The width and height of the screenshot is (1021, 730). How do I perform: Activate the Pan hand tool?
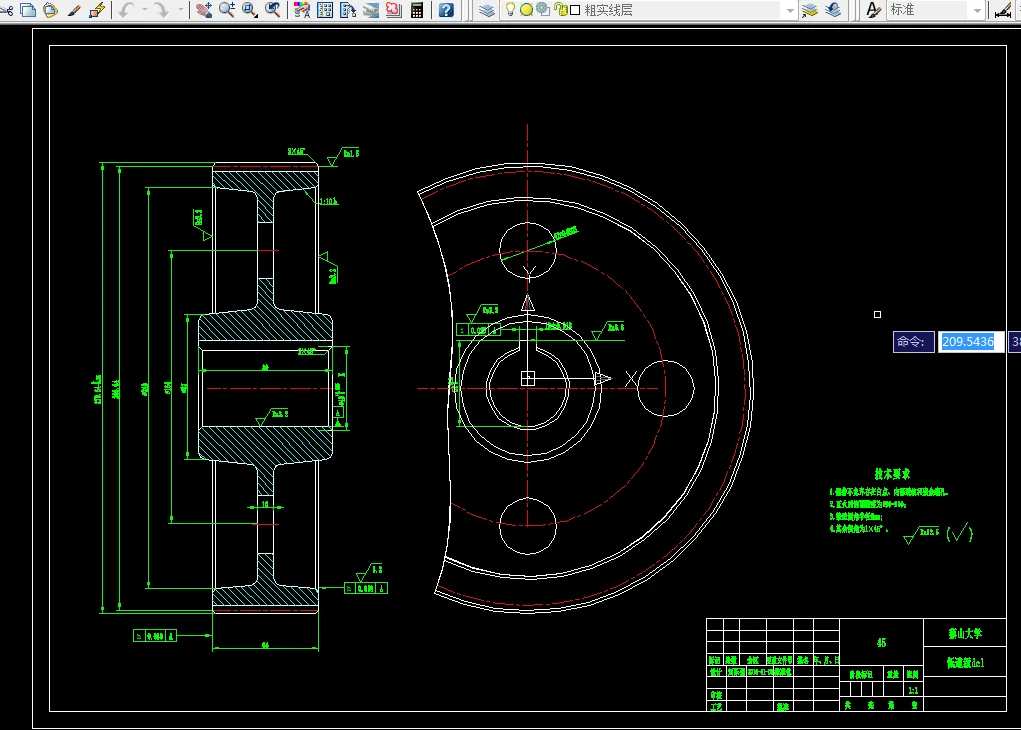[204, 10]
